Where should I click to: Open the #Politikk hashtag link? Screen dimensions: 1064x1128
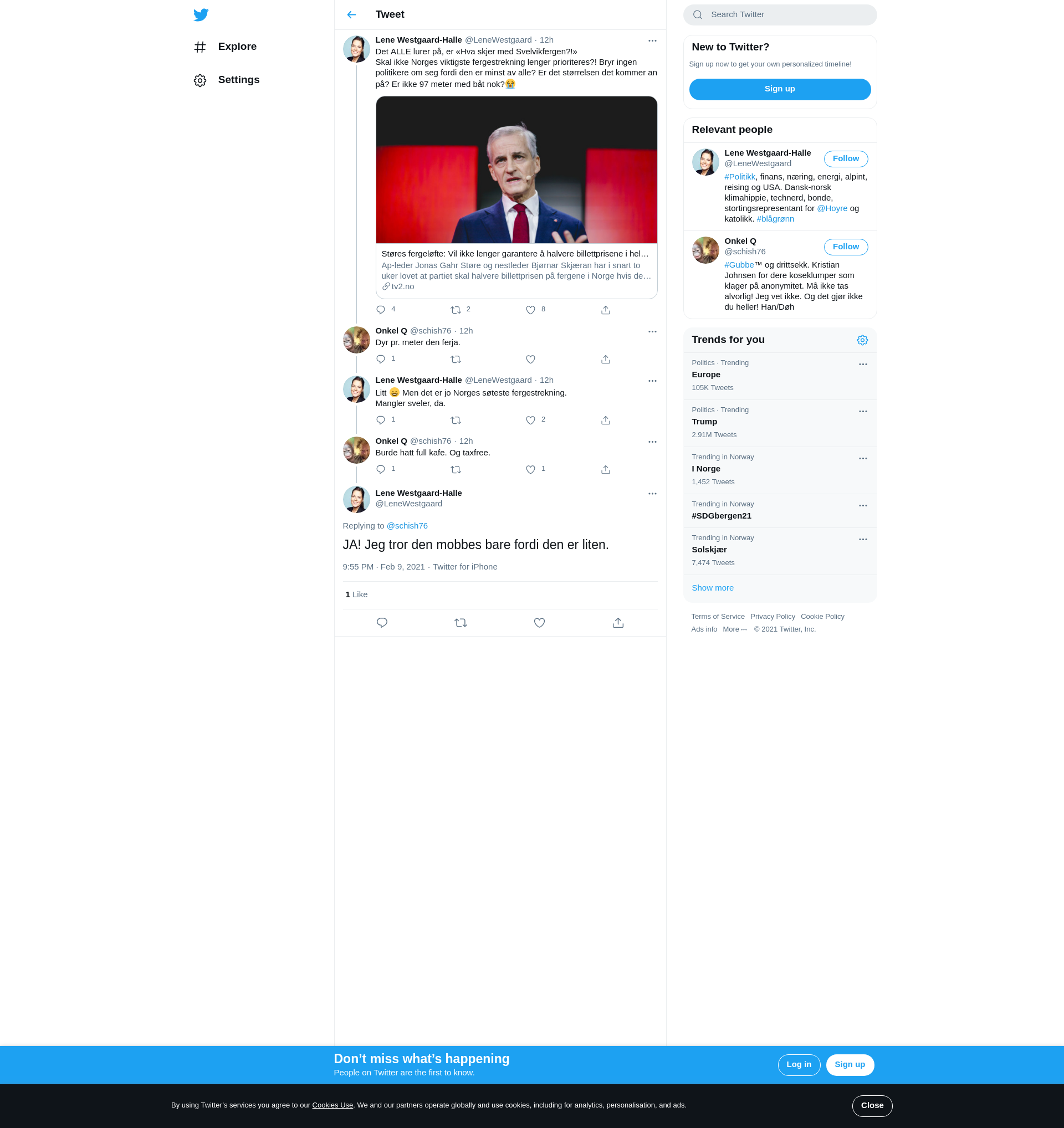point(739,177)
